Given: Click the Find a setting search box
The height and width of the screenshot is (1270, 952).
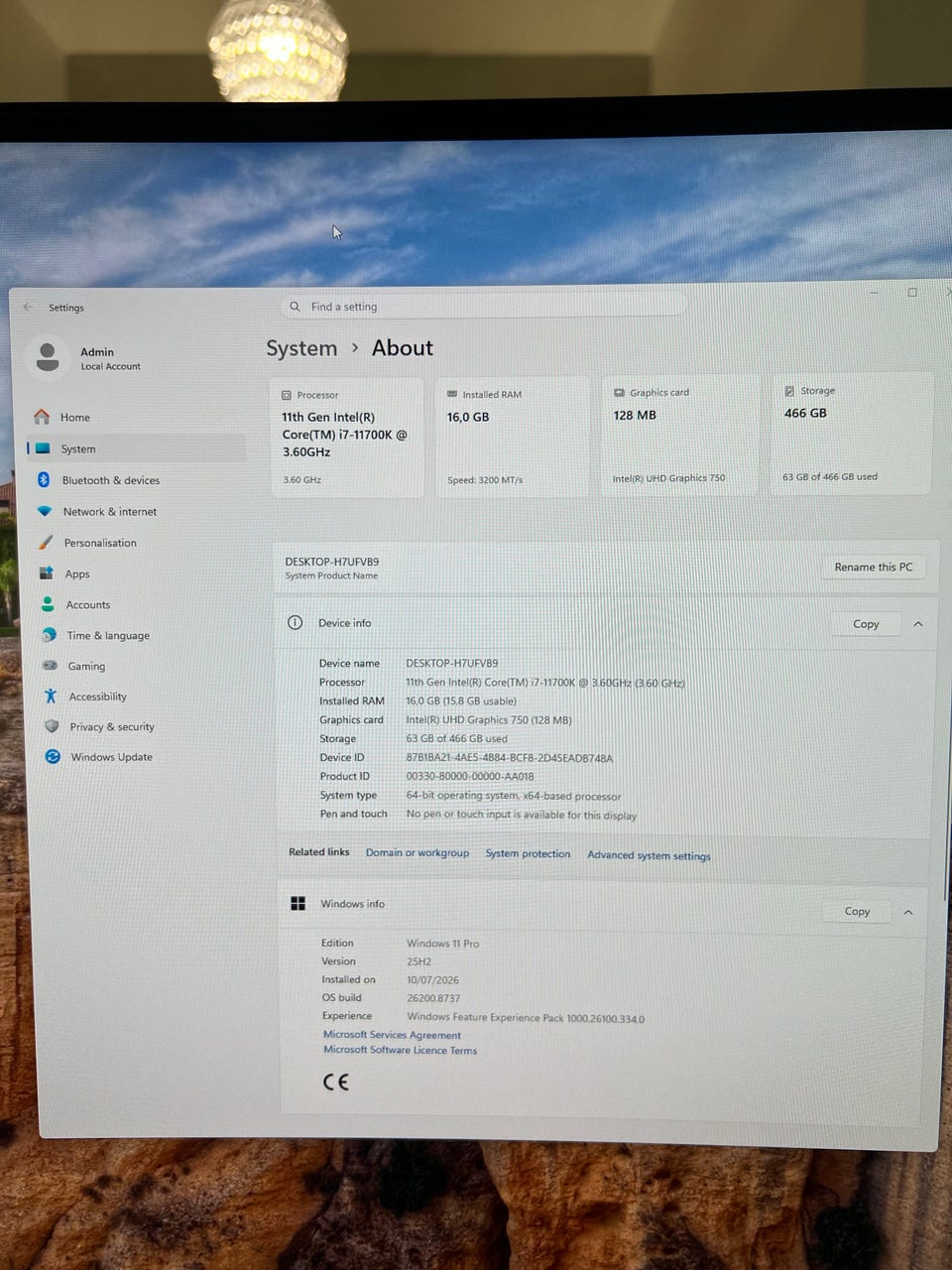Looking at the screenshot, I should tap(483, 307).
